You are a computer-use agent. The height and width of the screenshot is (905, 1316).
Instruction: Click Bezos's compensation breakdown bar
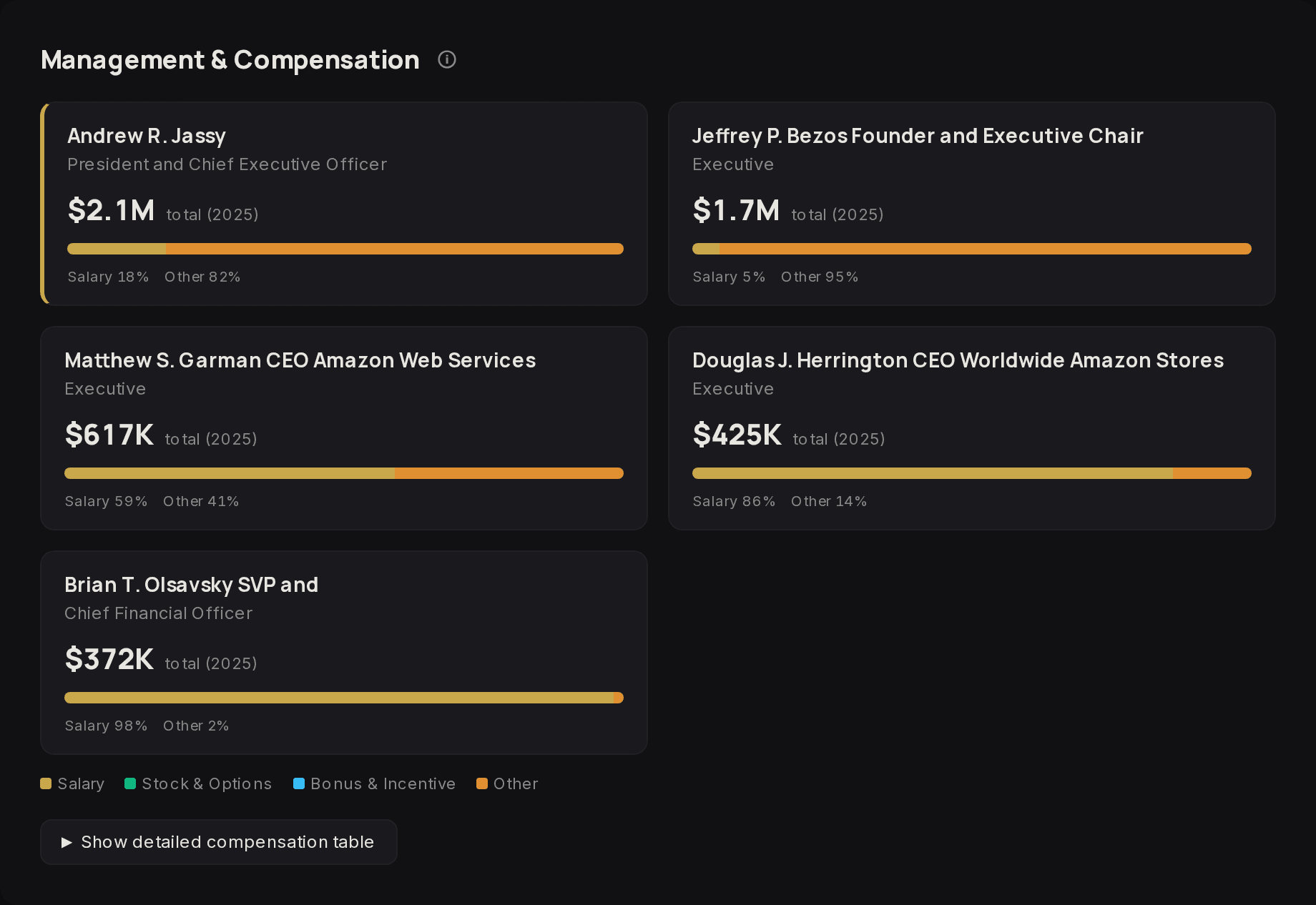[x=972, y=249]
